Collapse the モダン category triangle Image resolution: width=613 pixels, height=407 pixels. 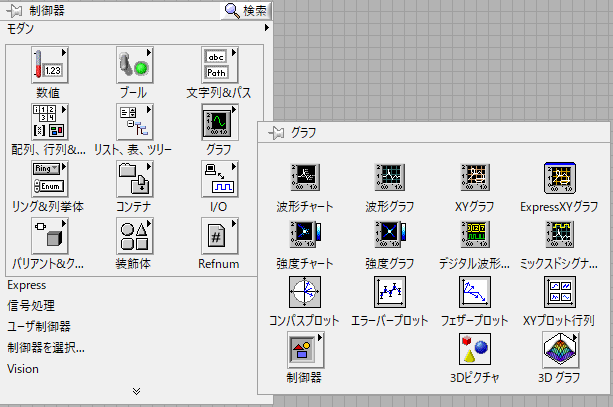point(266,30)
